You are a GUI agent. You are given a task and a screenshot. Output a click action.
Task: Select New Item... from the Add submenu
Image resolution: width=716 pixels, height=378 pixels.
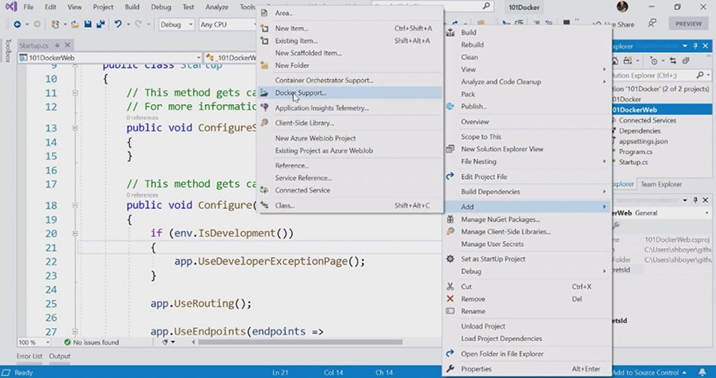(350, 28)
